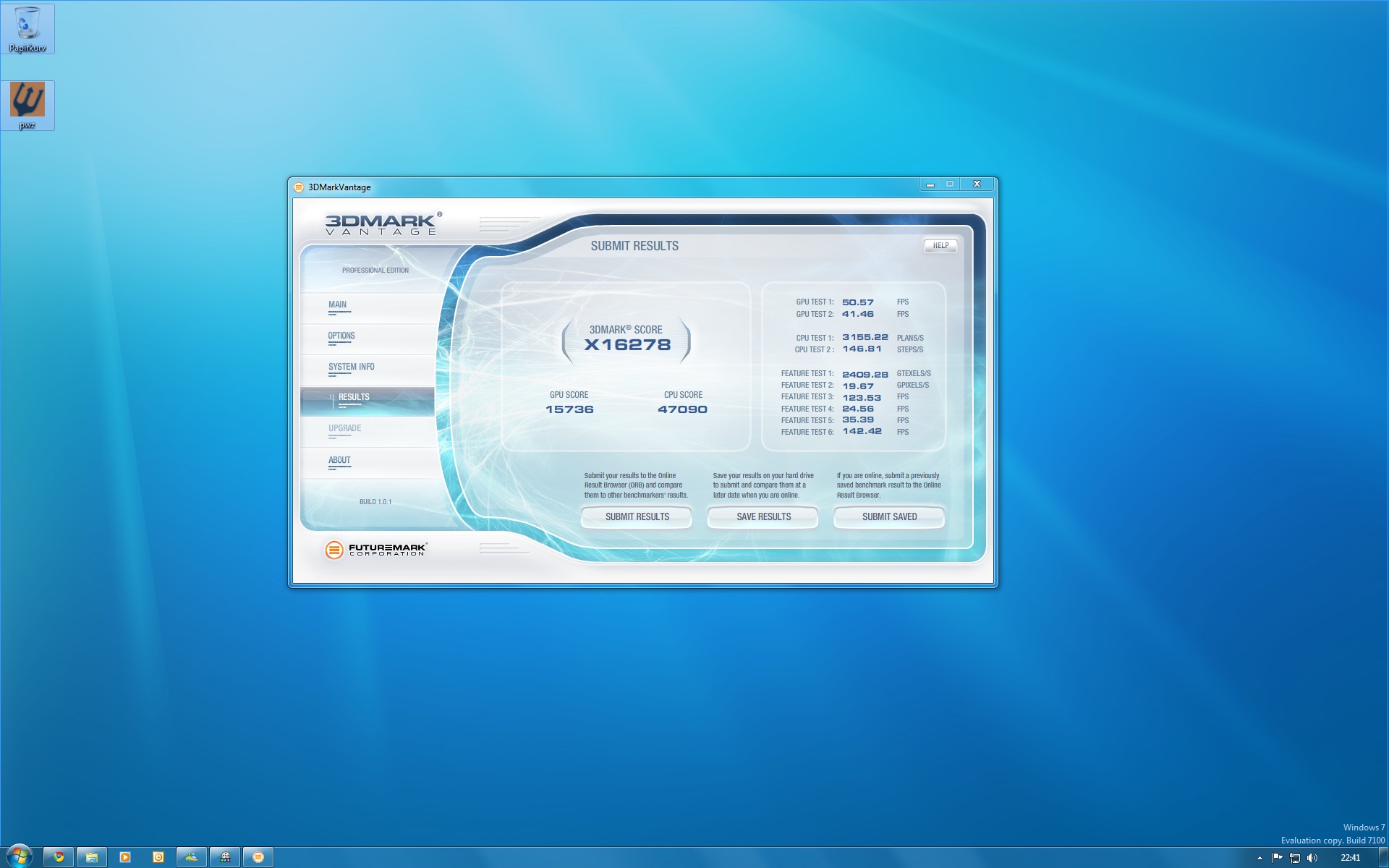The image size is (1389, 868).
Task: Click the 3DMarkVantage title bar icon
Action: pyautogui.click(x=299, y=187)
